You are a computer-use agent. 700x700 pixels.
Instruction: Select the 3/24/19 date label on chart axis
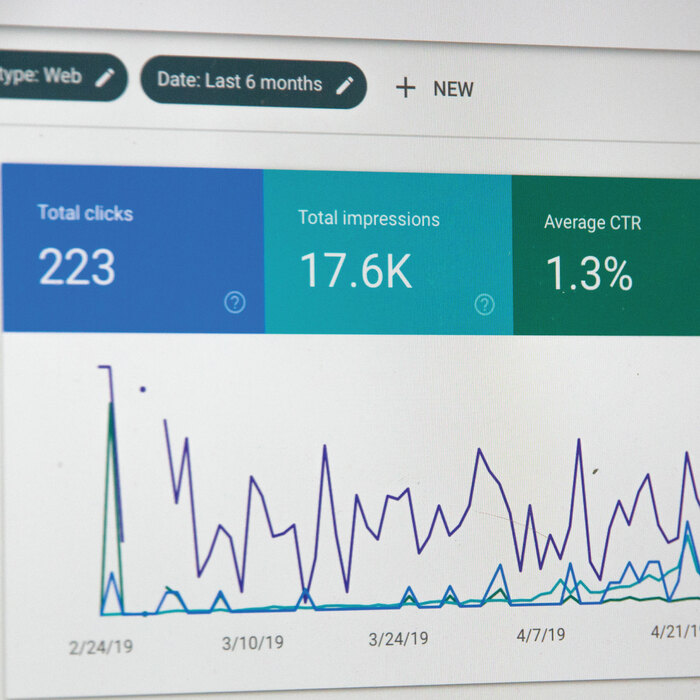coord(398,638)
